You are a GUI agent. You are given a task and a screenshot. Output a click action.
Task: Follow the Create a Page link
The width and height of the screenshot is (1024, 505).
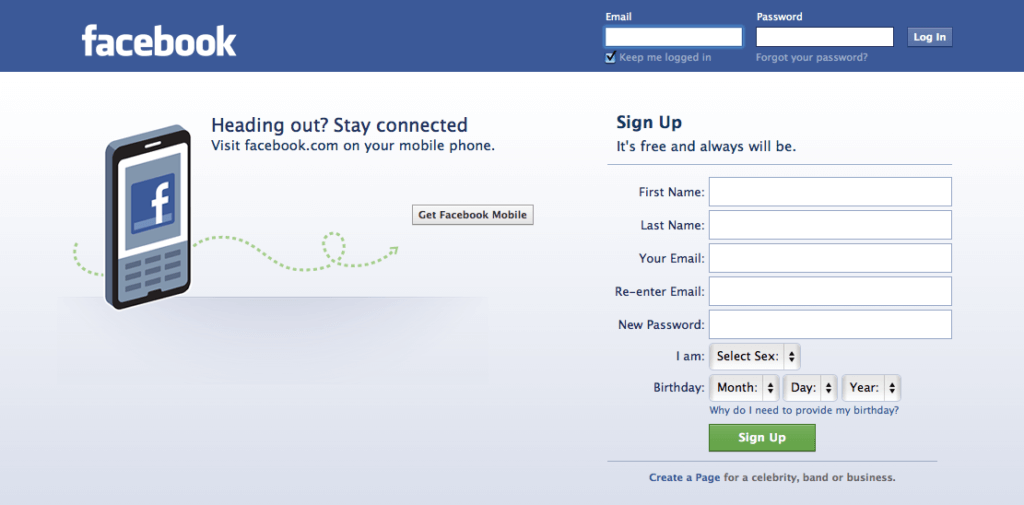tap(684, 478)
